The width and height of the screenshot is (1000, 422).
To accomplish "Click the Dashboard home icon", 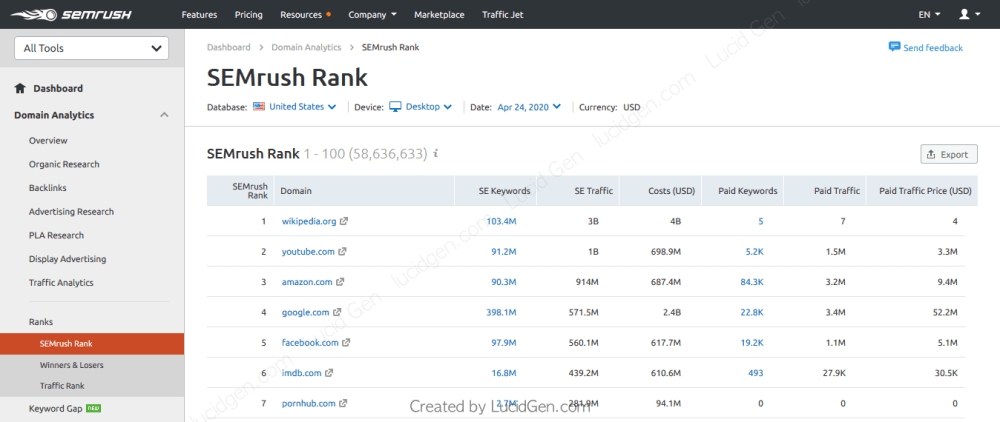I will pos(20,89).
